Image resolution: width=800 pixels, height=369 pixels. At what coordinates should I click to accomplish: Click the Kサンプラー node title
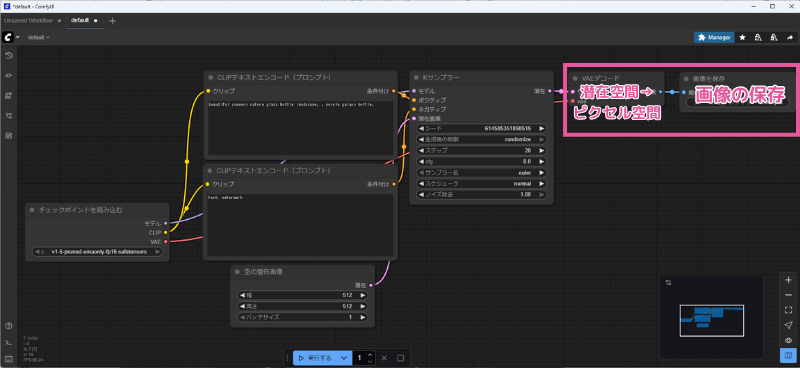[441, 78]
